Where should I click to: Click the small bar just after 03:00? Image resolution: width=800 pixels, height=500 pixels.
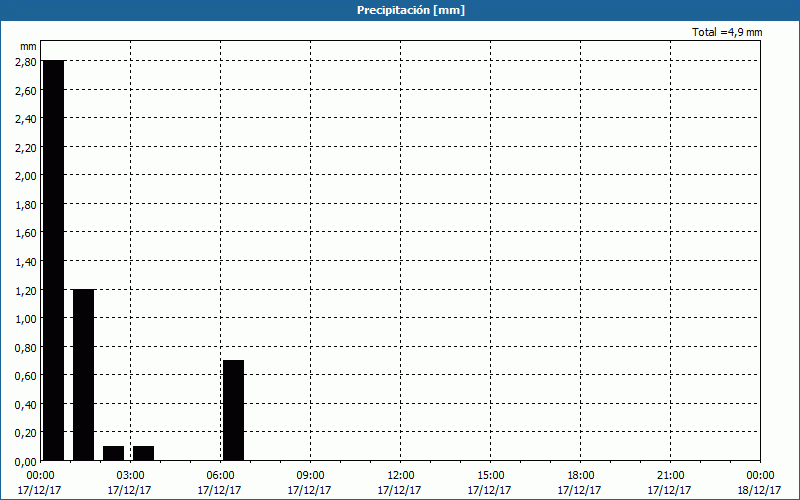tap(143, 453)
